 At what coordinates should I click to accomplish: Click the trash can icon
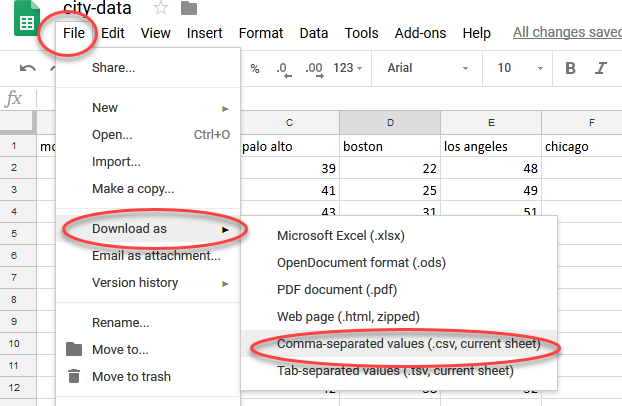pyautogui.click(x=74, y=376)
